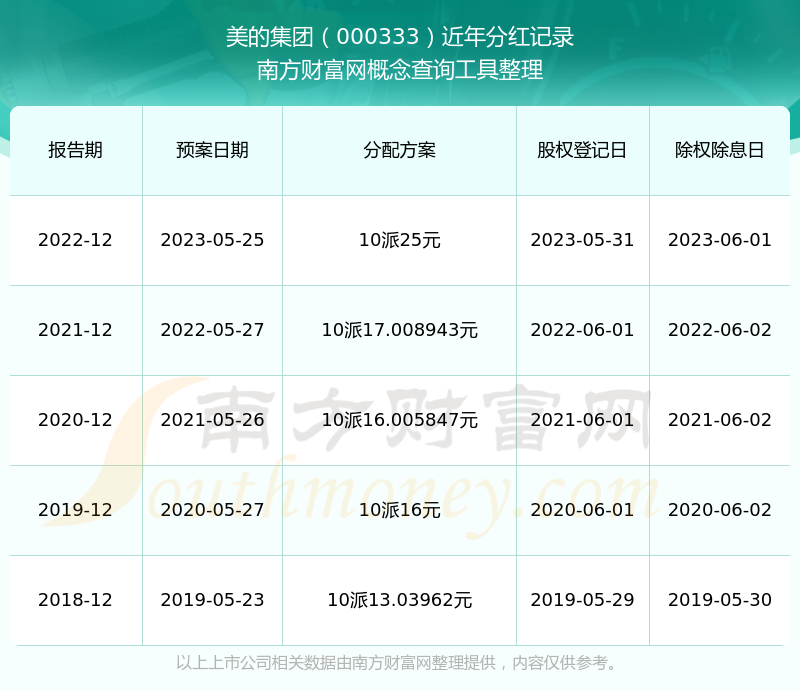Click the 分配方案 column header
Image resolution: width=800 pixels, height=690 pixels.
pos(399,150)
